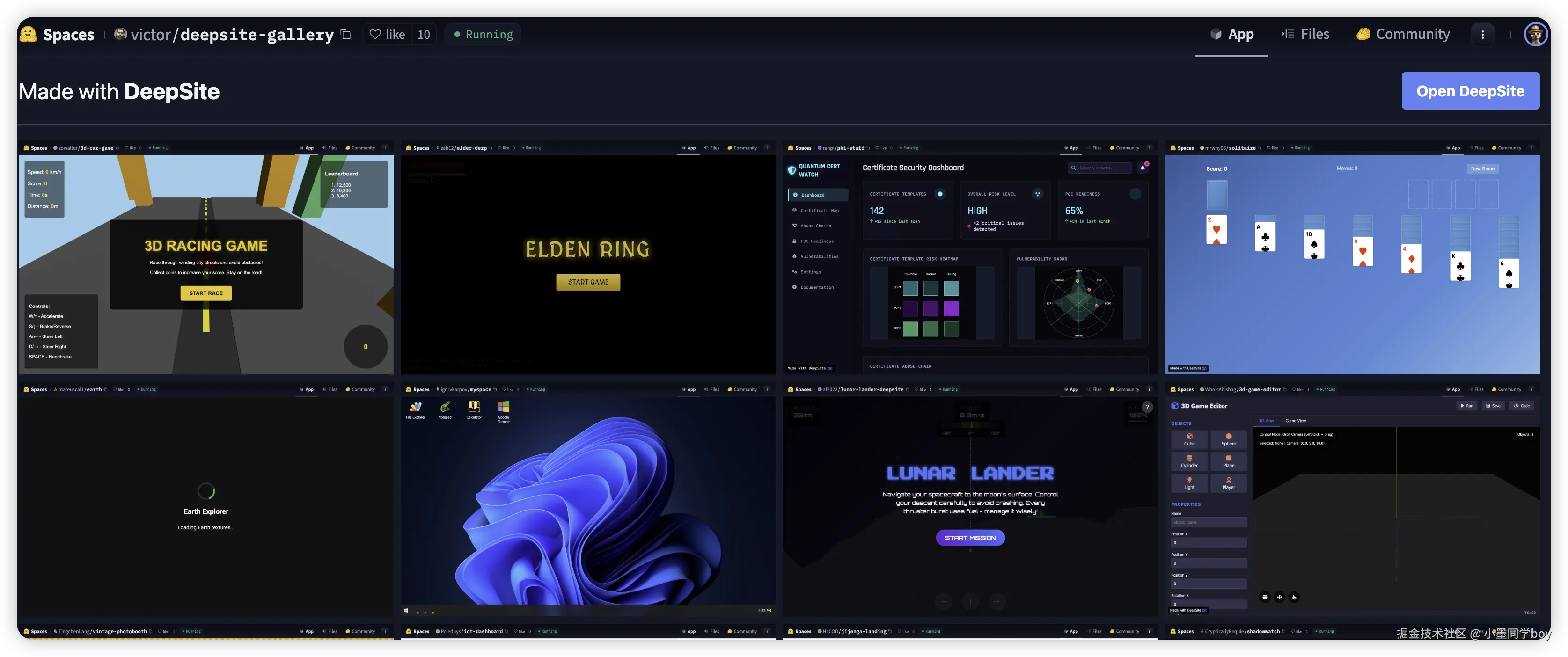Switch to the Files tab
The width and height of the screenshot is (1568, 657).
coord(1305,35)
